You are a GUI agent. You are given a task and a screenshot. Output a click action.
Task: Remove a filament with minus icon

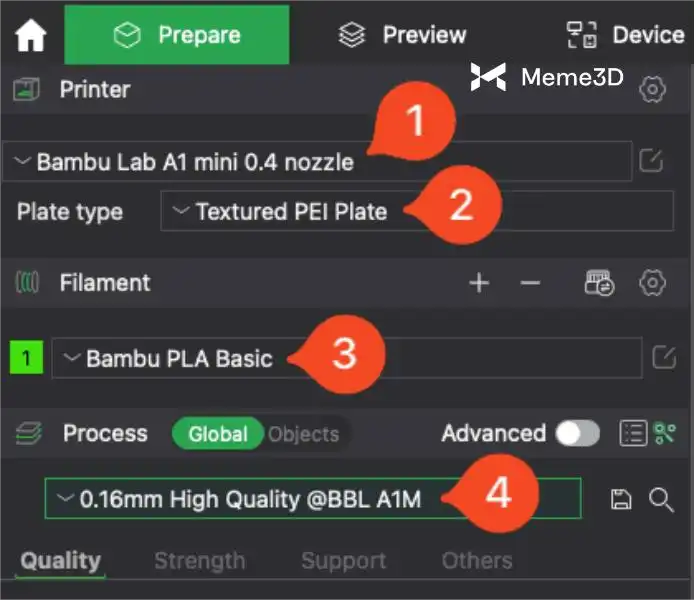[x=530, y=283]
